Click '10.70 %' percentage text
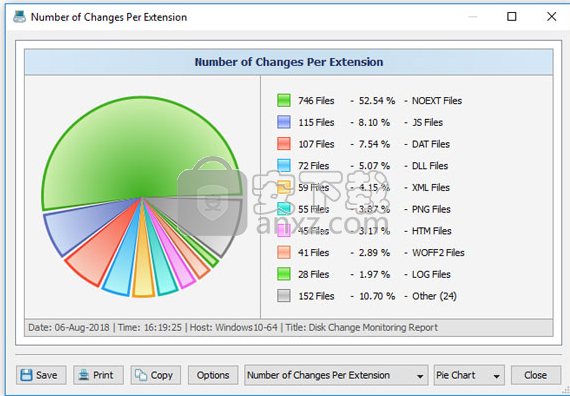 (377, 296)
